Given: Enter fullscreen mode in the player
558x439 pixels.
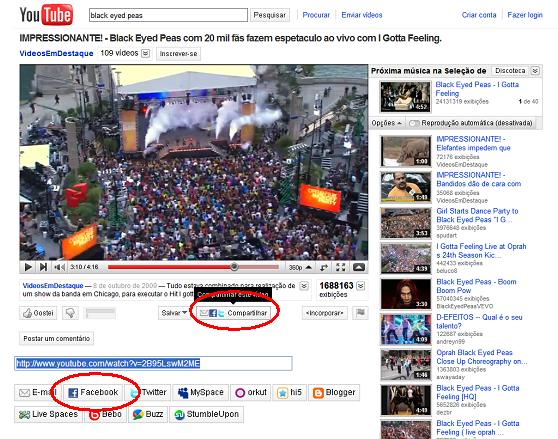Looking at the screenshot, I should (341, 267).
